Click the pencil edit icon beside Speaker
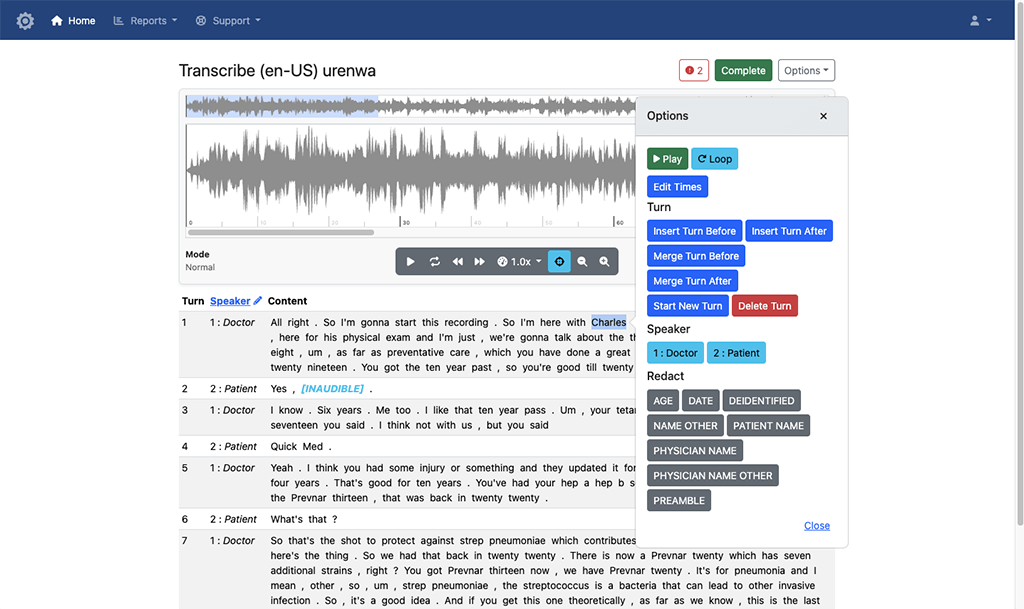 [258, 301]
